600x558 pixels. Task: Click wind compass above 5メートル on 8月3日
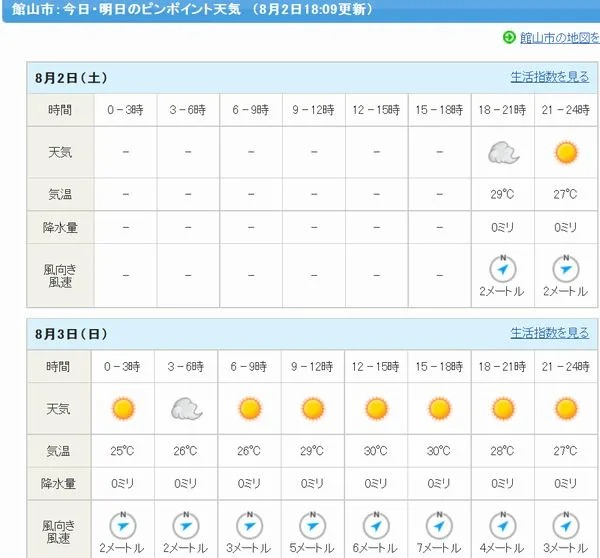(313, 525)
